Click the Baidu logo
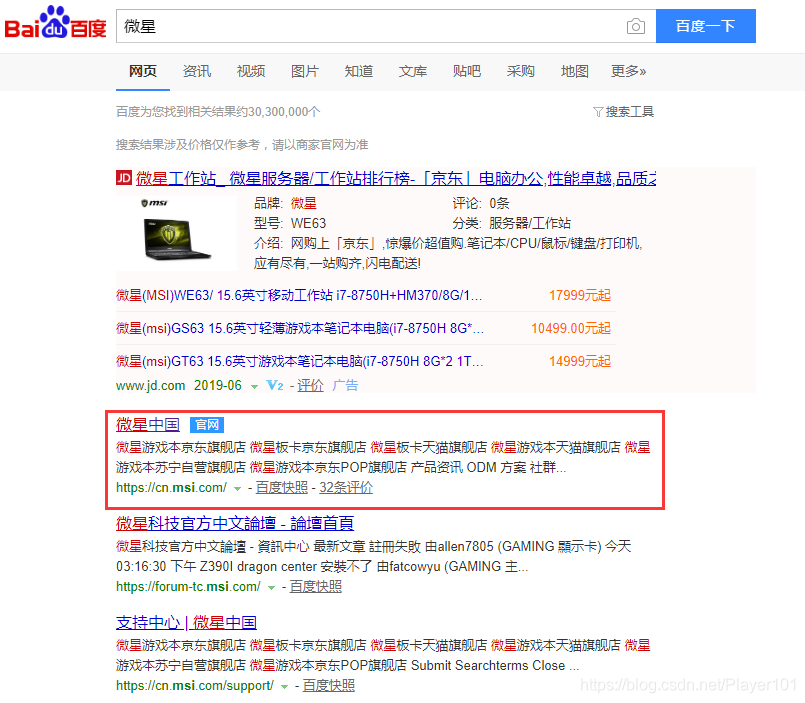The height and width of the screenshot is (703, 805). coord(55,23)
